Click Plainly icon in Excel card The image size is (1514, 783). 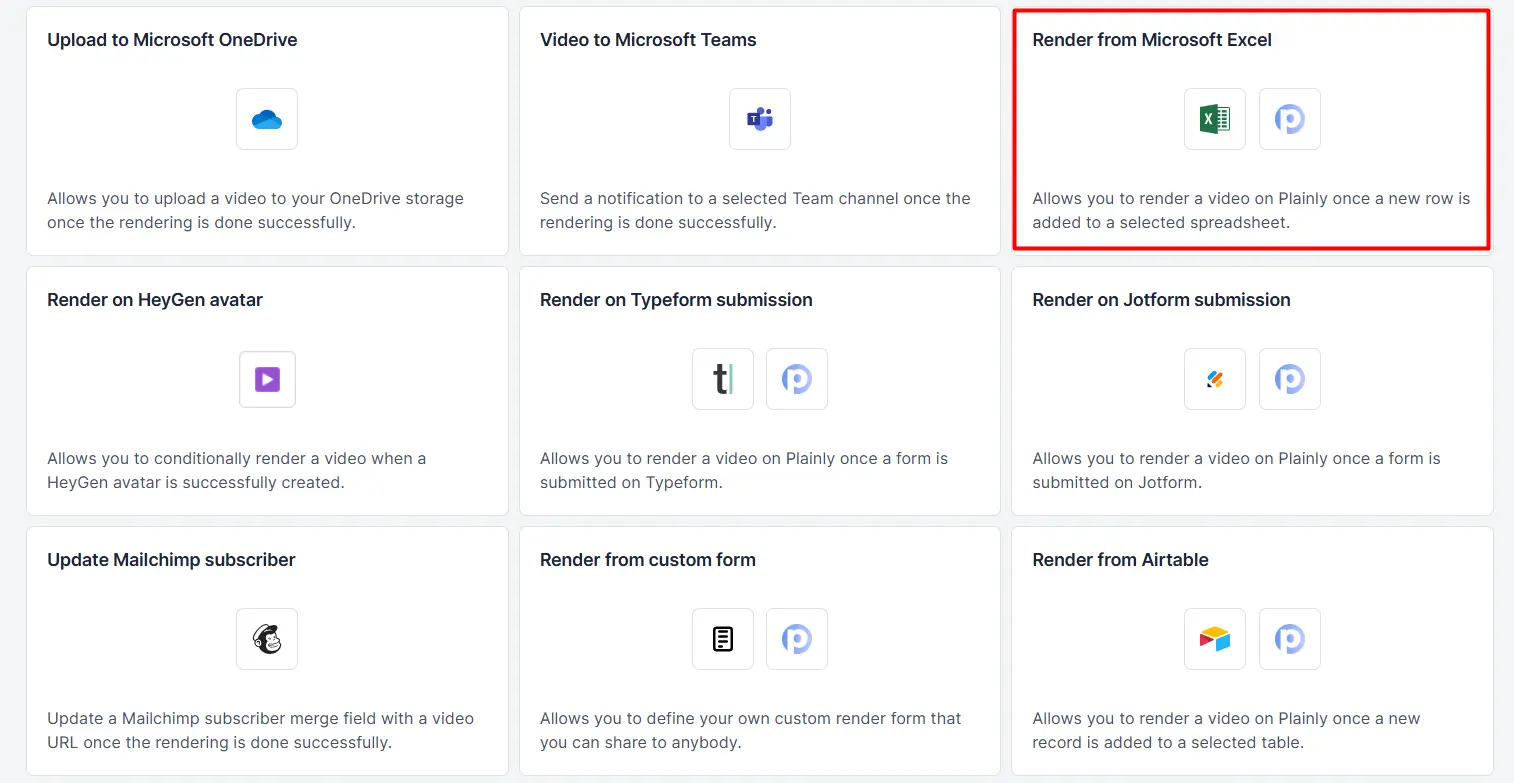(1290, 119)
